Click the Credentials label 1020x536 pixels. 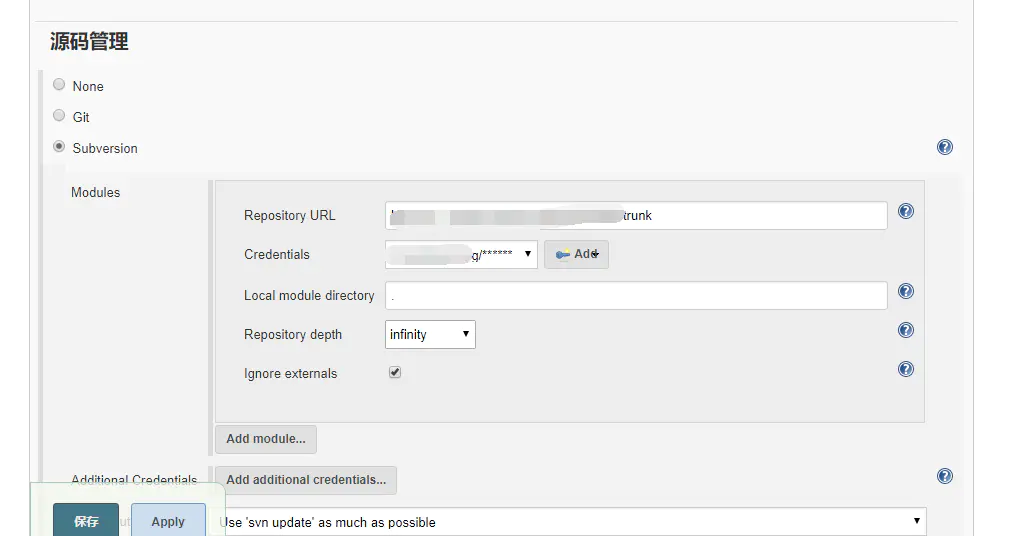click(276, 254)
